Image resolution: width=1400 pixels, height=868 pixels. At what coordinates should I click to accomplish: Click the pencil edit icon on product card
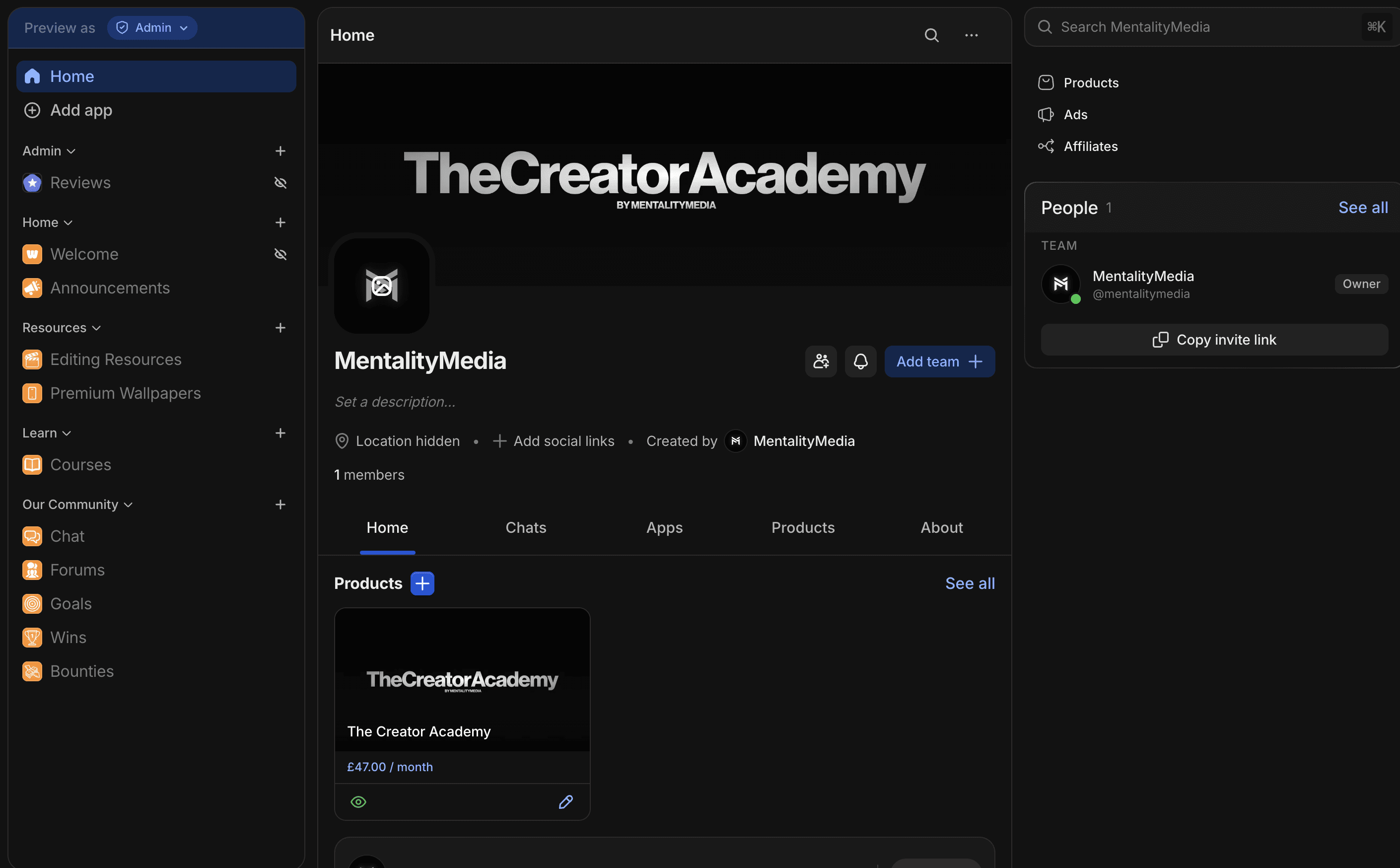tap(566, 801)
